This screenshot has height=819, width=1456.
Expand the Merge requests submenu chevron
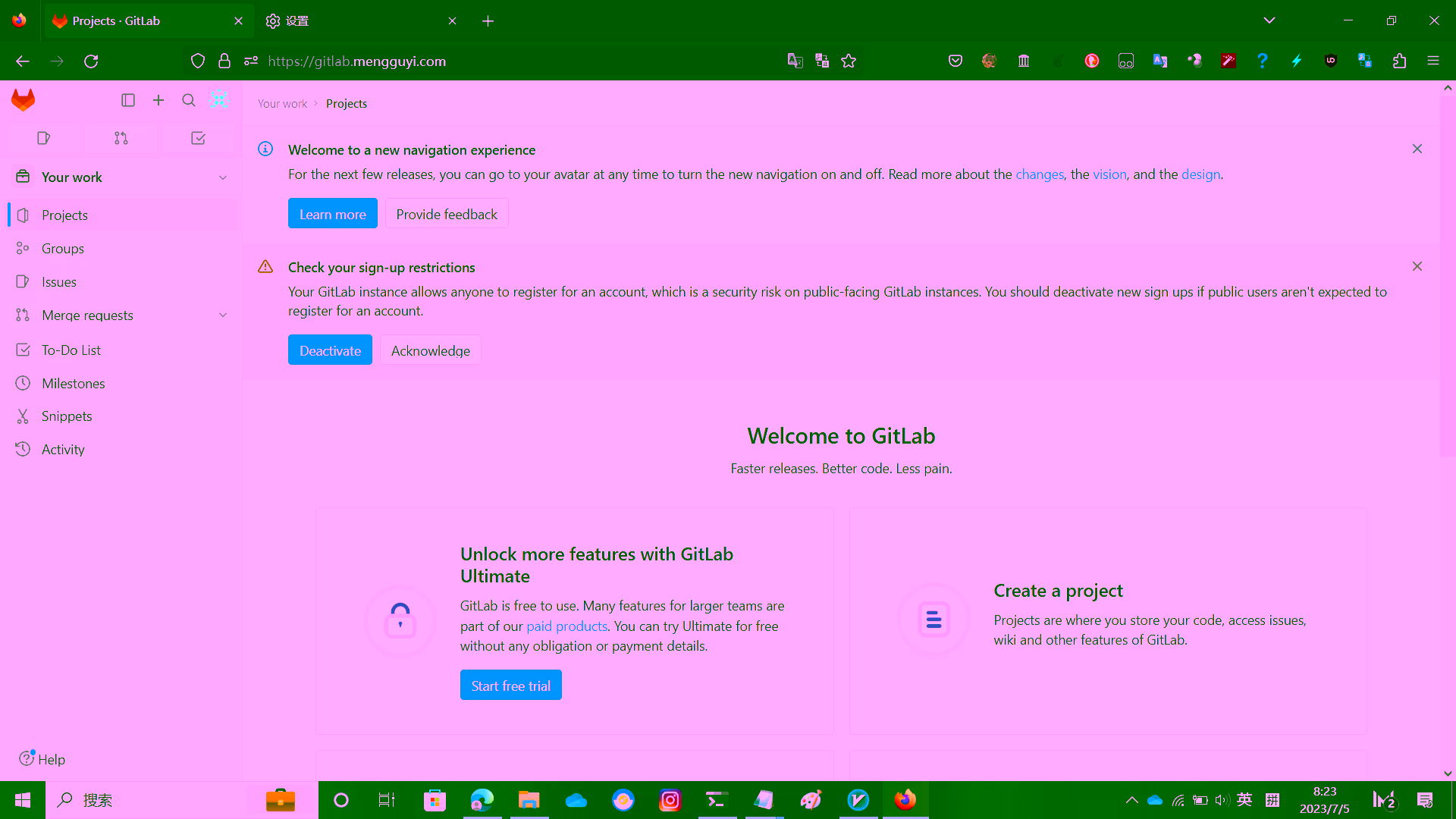[x=223, y=315]
